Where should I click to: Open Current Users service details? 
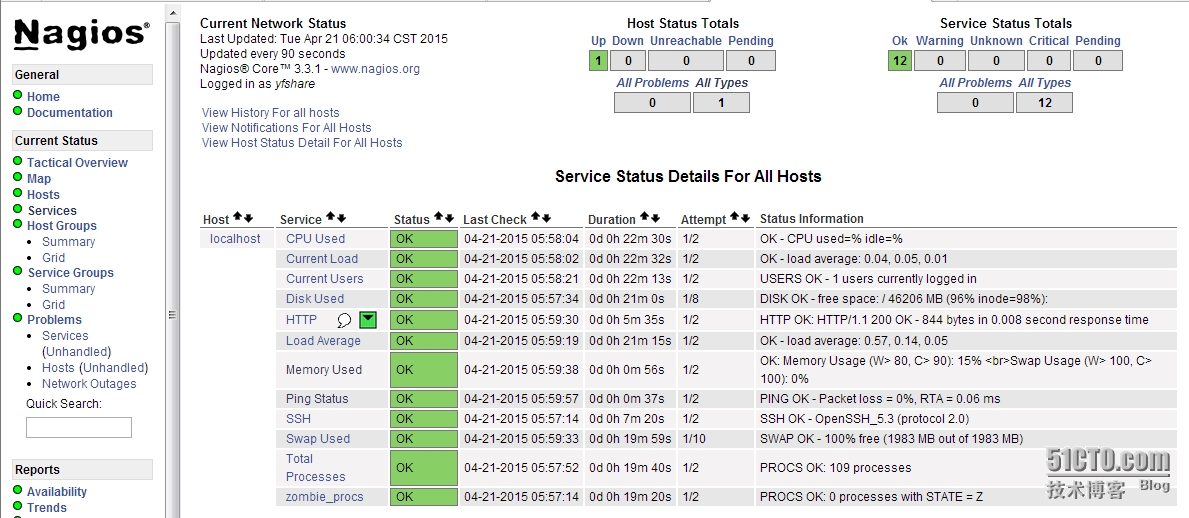click(325, 279)
